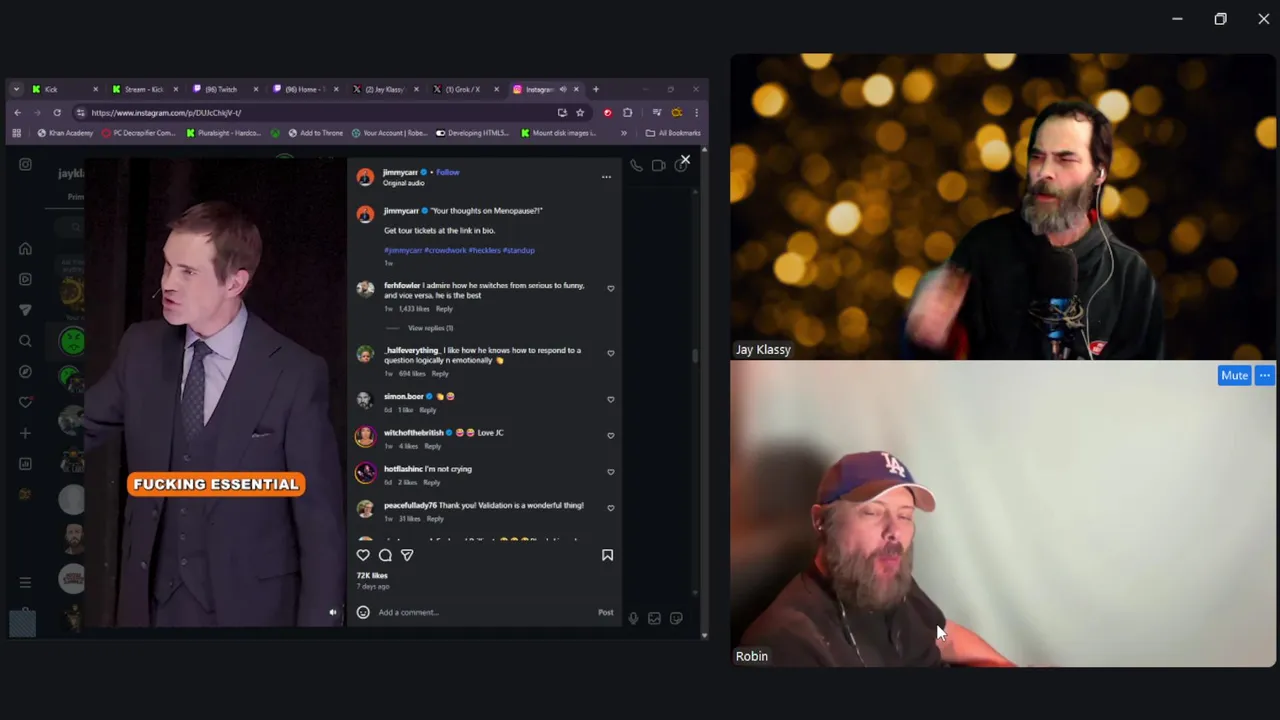
Task: Bookmark this page with the star icon
Action: point(580,112)
